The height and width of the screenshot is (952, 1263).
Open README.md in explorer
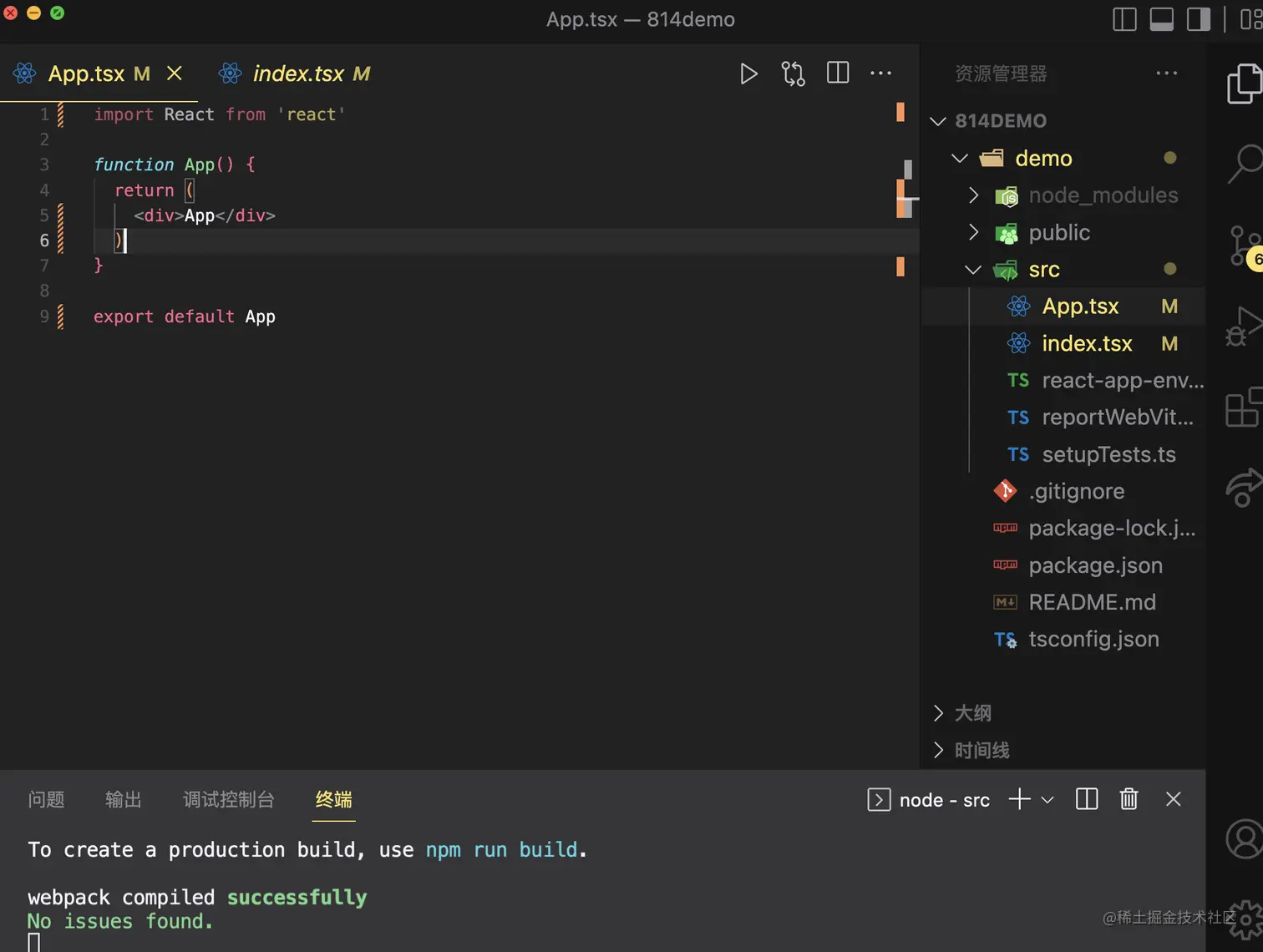coord(1063,602)
